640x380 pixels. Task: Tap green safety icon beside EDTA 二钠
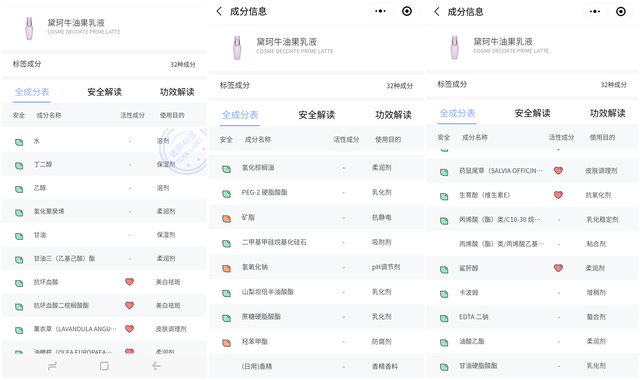coord(444,318)
